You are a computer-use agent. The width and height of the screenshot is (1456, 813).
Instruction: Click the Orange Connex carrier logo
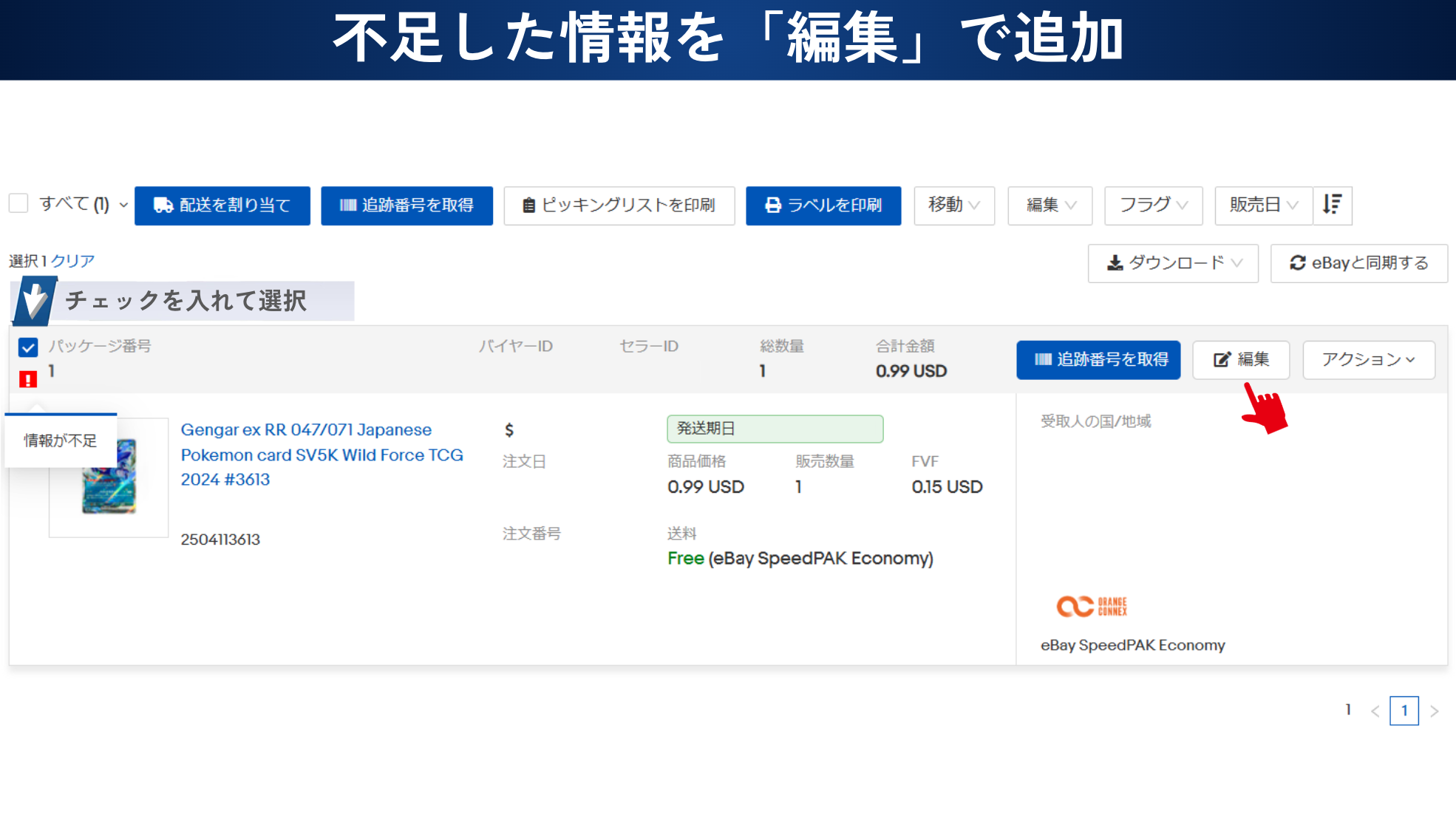[1092, 606]
